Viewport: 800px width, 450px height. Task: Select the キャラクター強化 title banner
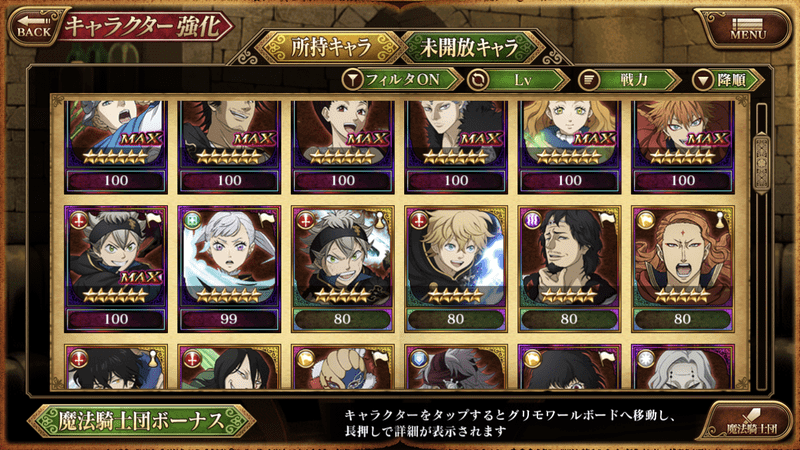point(143,27)
